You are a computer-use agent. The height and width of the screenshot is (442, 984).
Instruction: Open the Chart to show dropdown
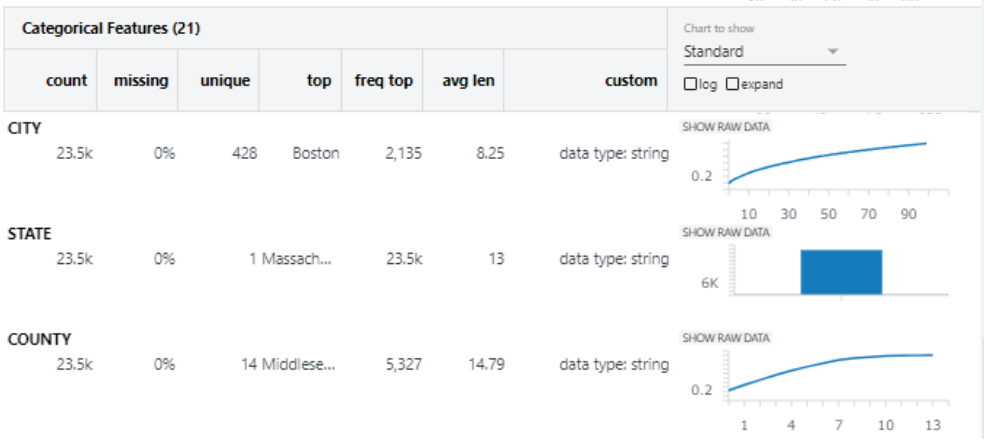tap(764, 51)
